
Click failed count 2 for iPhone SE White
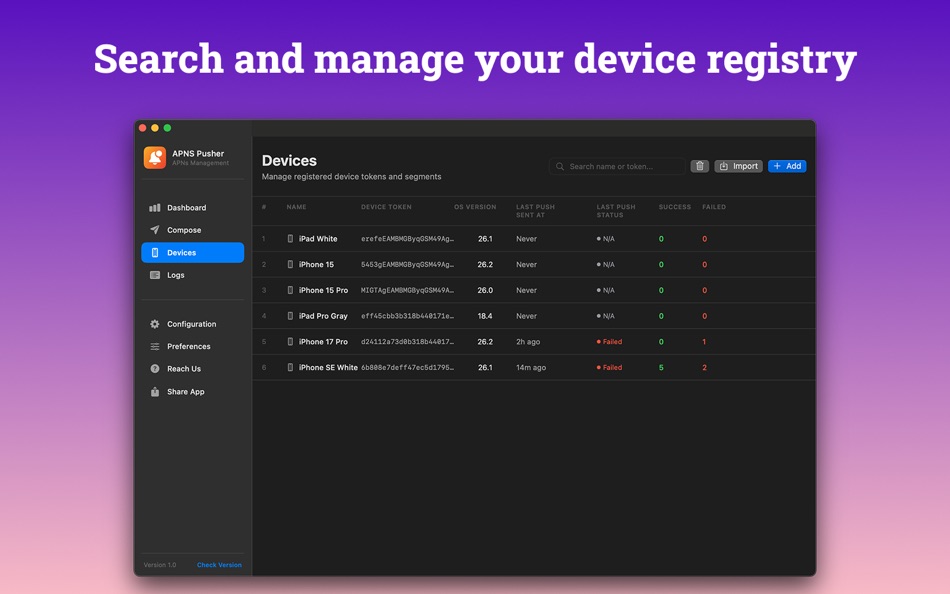pos(704,367)
